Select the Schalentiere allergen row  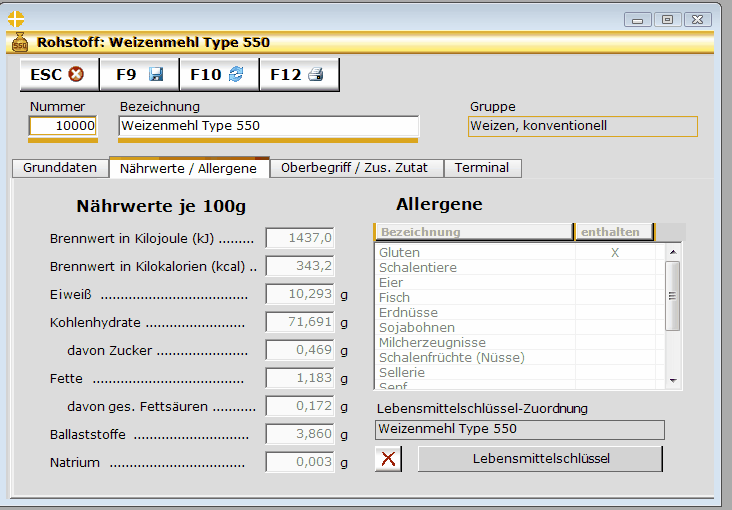[x=520, y=268]
